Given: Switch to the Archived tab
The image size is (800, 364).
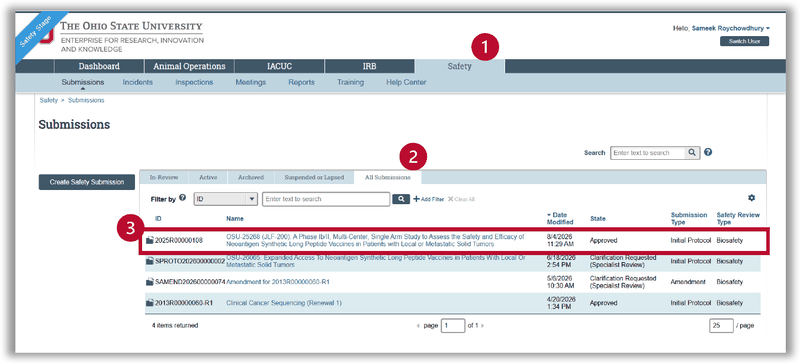Looking at the screenshot, I should [x=251, y=177].
